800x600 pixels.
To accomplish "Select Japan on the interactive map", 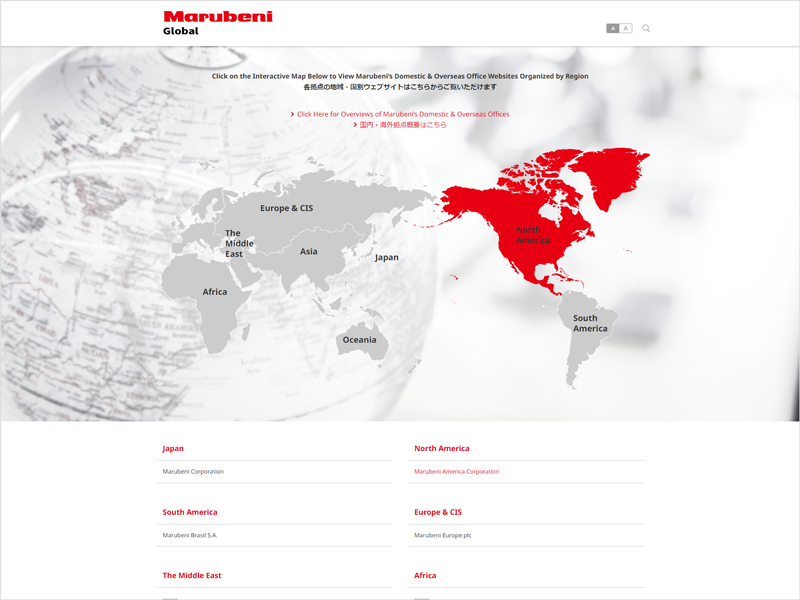I will tap(387, 258).
